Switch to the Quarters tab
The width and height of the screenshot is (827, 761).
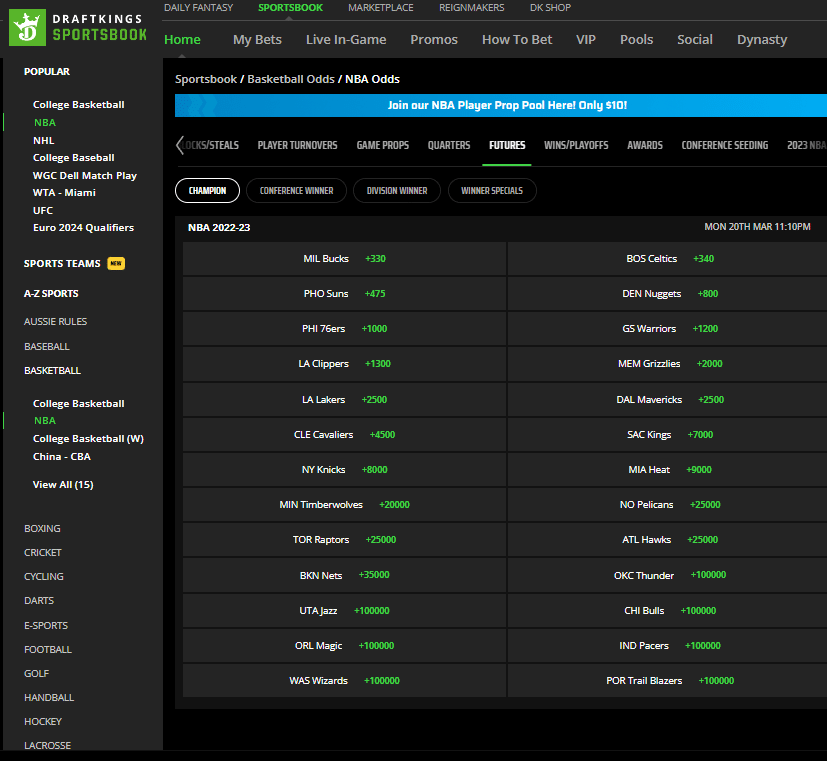(x=449, y=145)
